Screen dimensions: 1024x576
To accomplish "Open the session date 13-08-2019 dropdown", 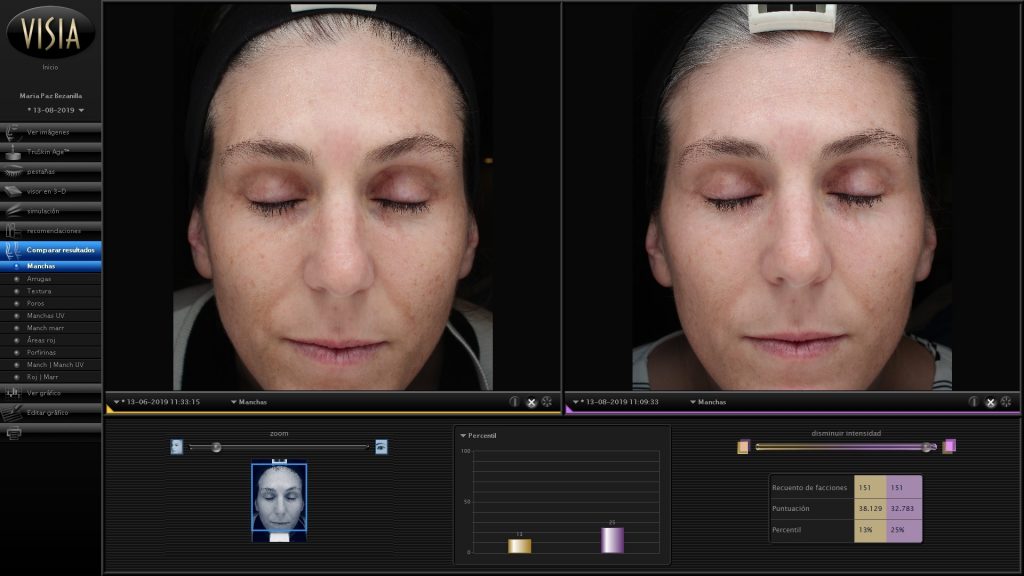I will 56,110.
